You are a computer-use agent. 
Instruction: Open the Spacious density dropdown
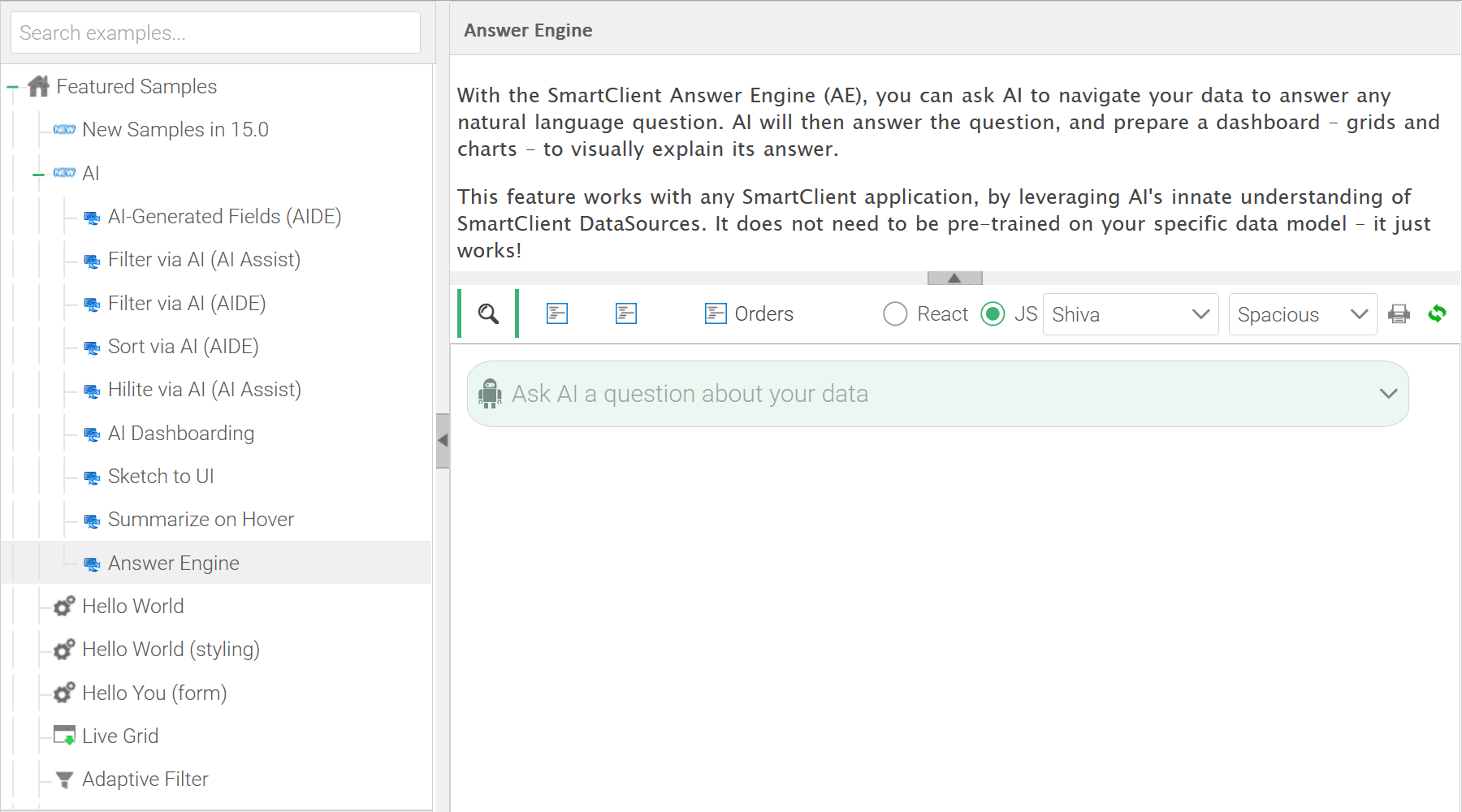click(1303, 314)
